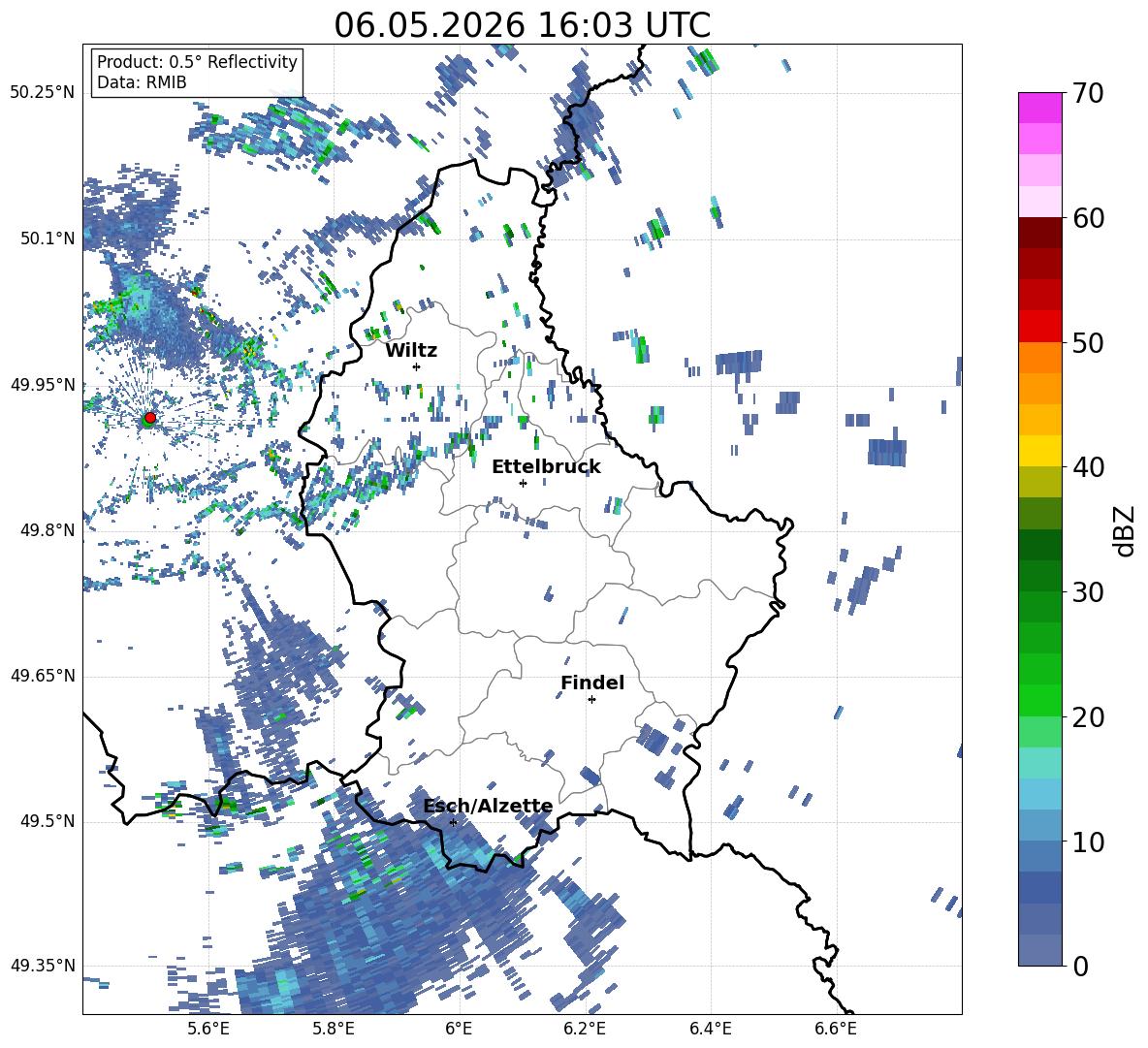
Task: Click the dBZ colorbar axis label
Action: (1126, 530)
